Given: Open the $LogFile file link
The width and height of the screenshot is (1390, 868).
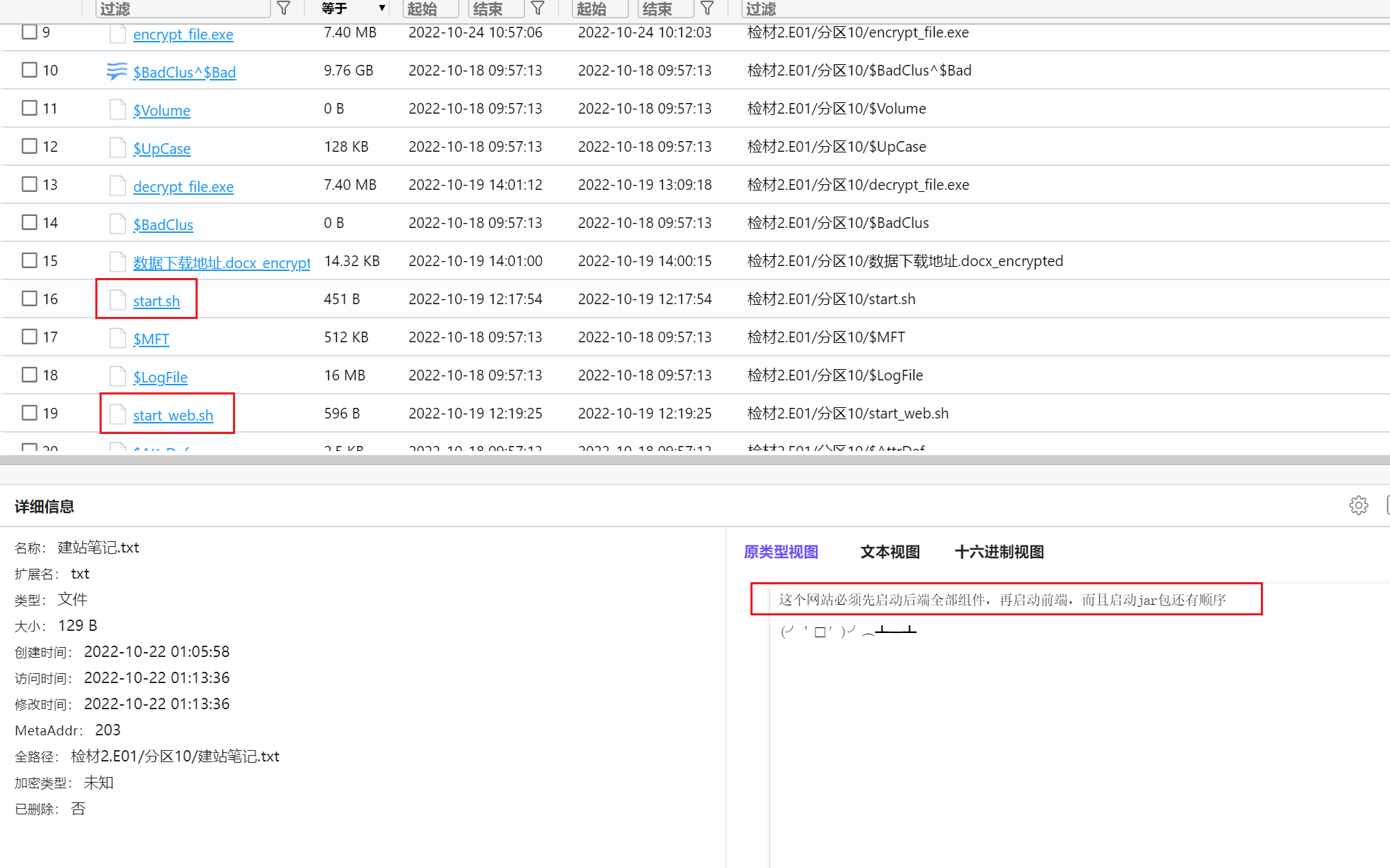Looking at the screenshot, I should coord(160,377).
